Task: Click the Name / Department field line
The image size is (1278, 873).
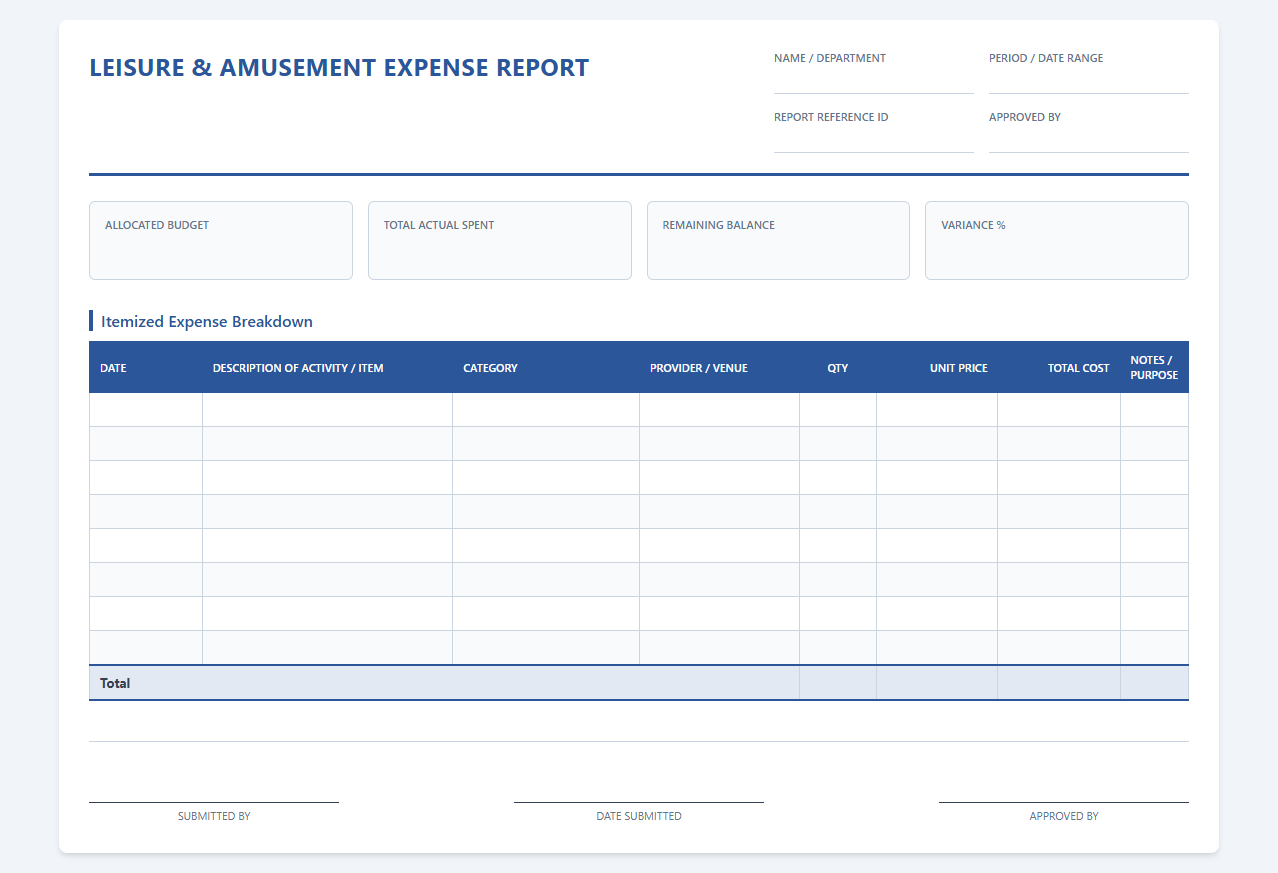Action: [873, 82]
